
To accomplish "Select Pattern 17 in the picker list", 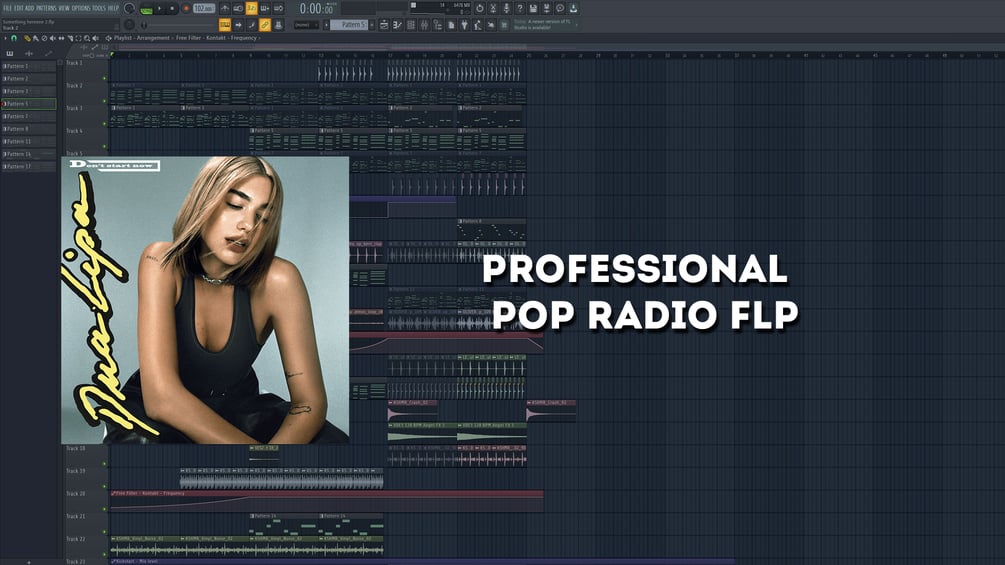I will 29,167.
